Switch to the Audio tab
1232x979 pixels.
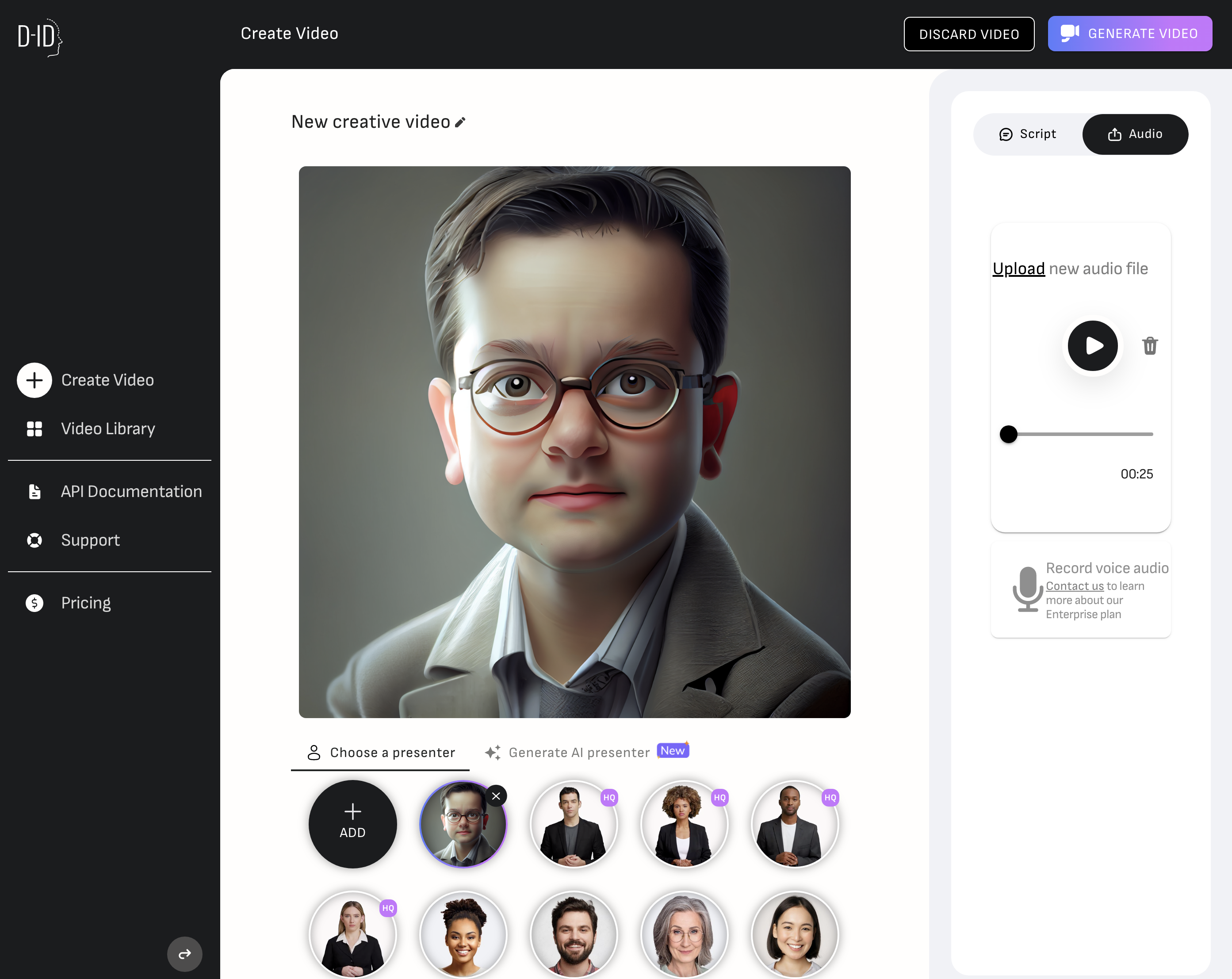click(x=1135, y=134)
